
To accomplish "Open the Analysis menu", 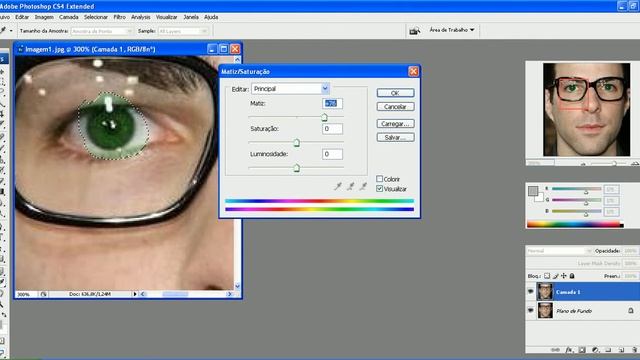I will tap(141, 17).
